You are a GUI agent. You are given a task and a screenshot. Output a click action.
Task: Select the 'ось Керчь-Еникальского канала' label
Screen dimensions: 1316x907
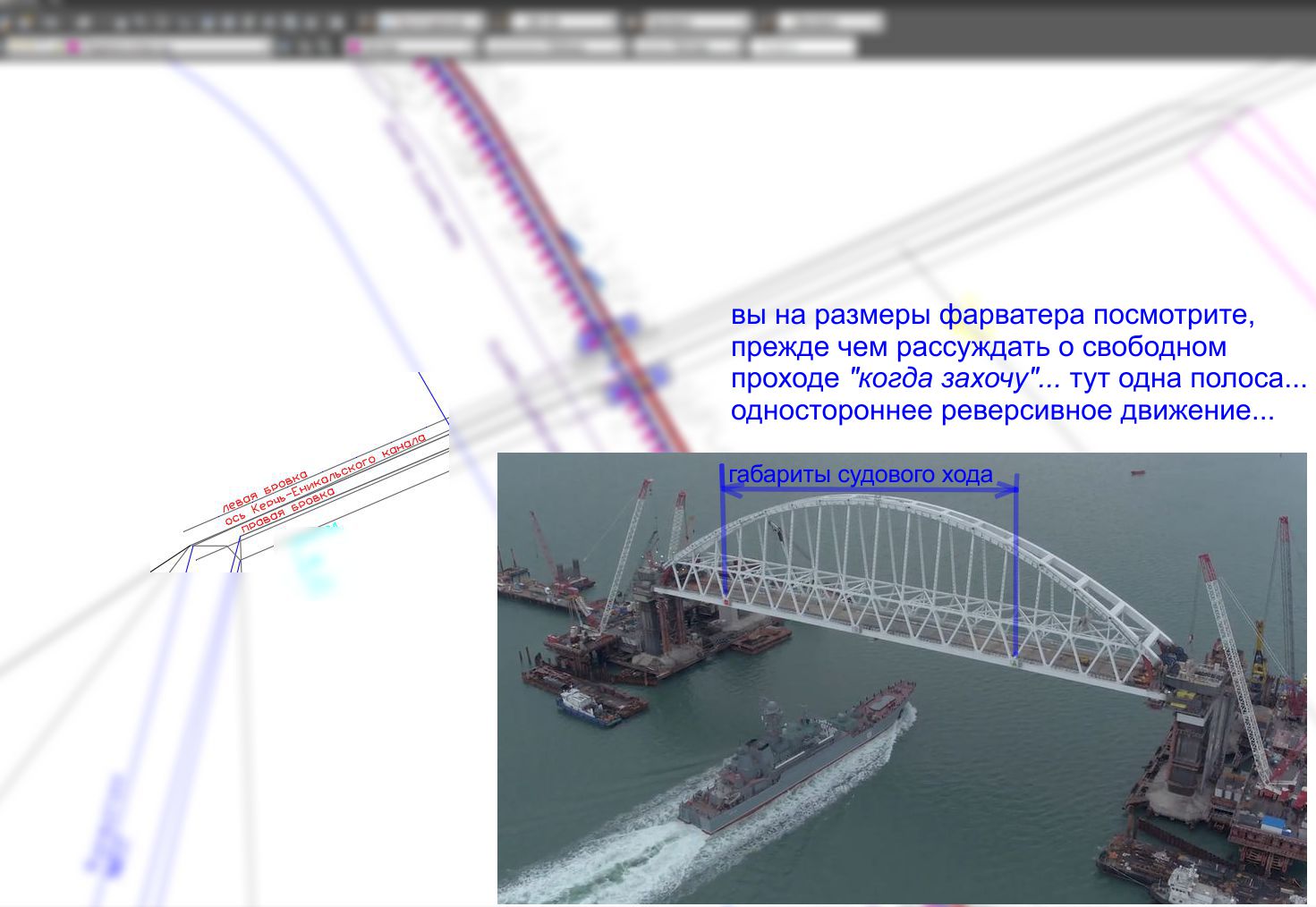[327, 479]
